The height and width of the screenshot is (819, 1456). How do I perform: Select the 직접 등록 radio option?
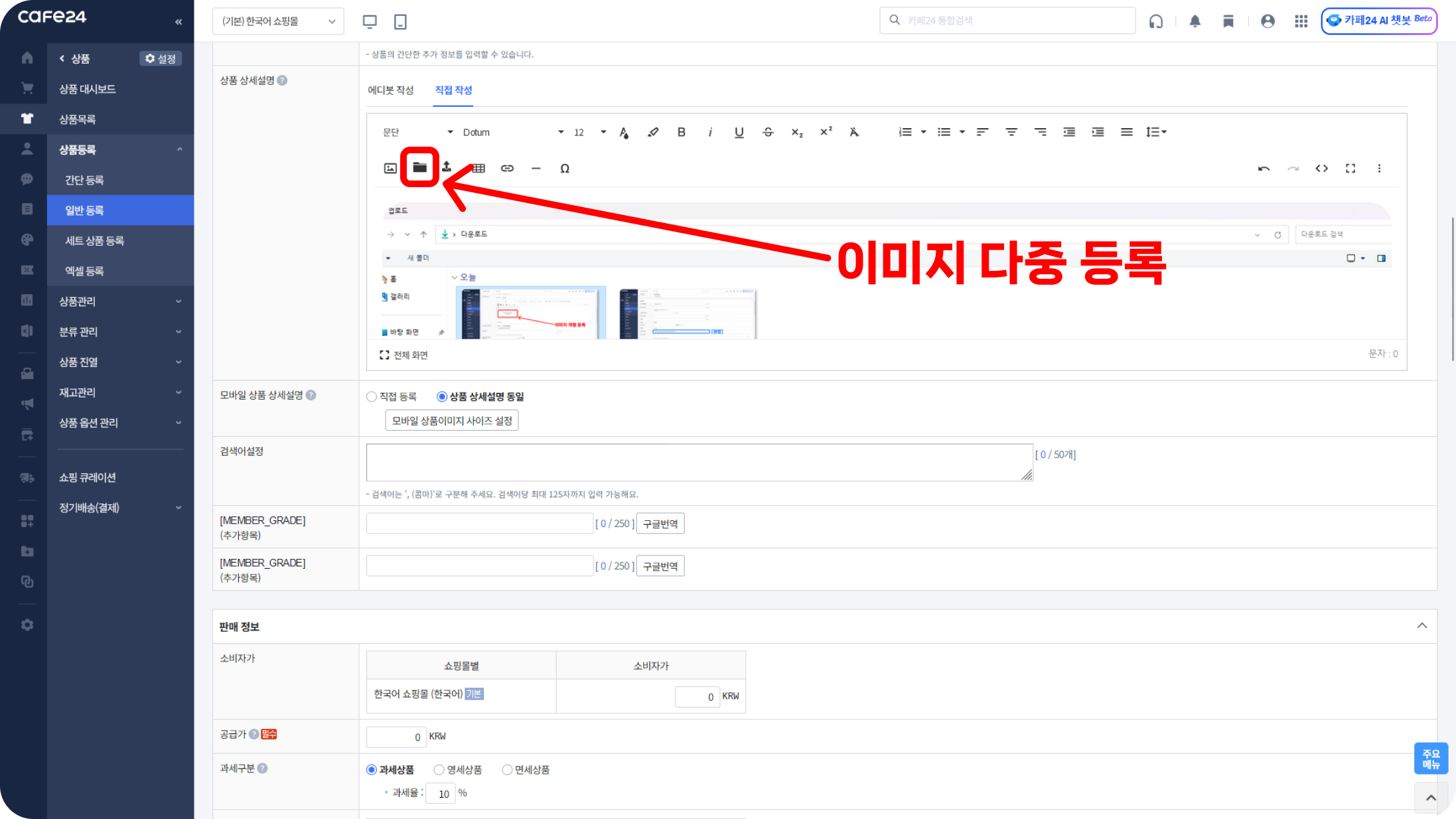pos(372,397)
